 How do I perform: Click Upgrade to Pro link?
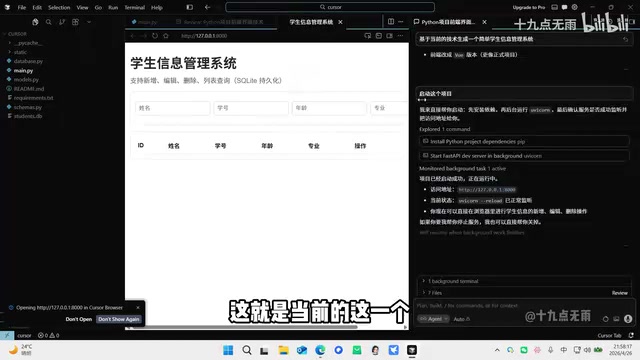(x=529, y=7)
